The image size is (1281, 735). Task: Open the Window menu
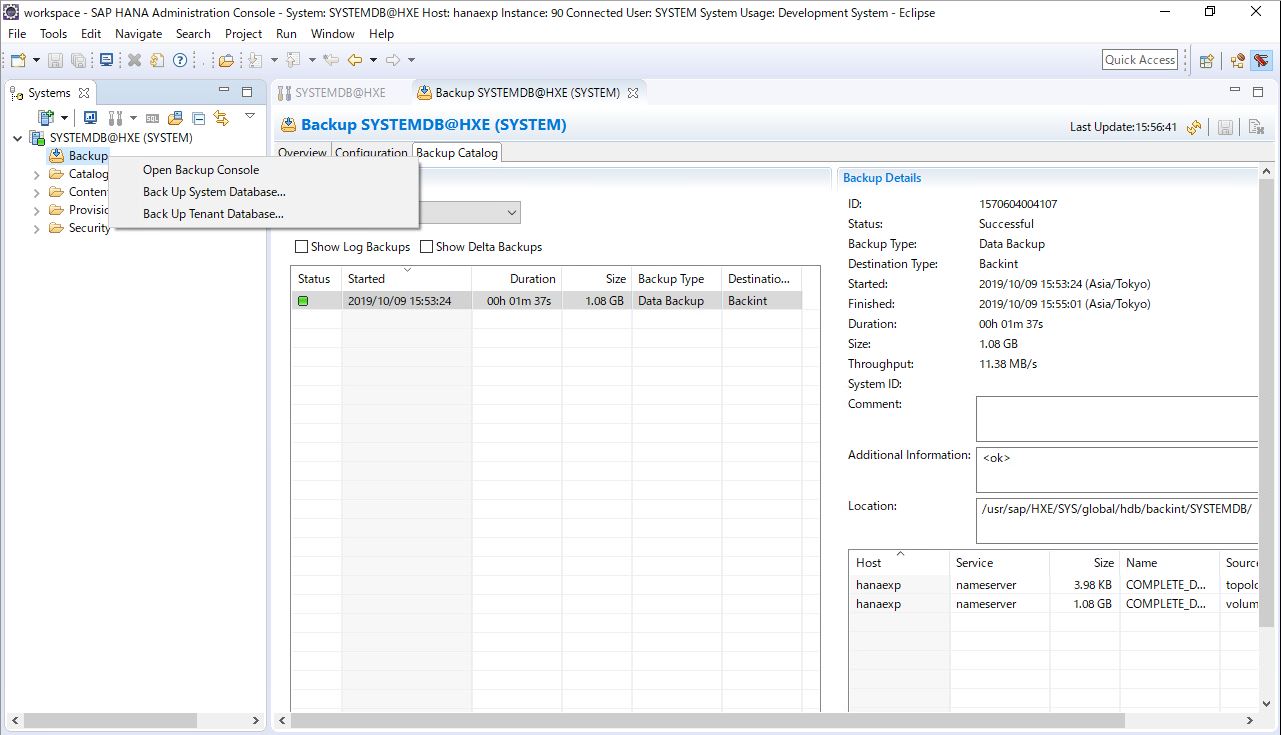[332, 34]
